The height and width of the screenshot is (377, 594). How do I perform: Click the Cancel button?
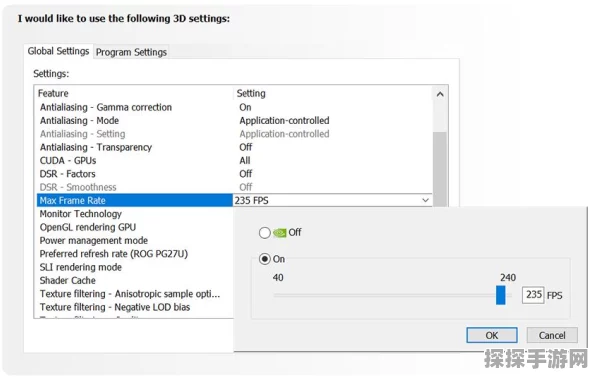coord(552,335)
